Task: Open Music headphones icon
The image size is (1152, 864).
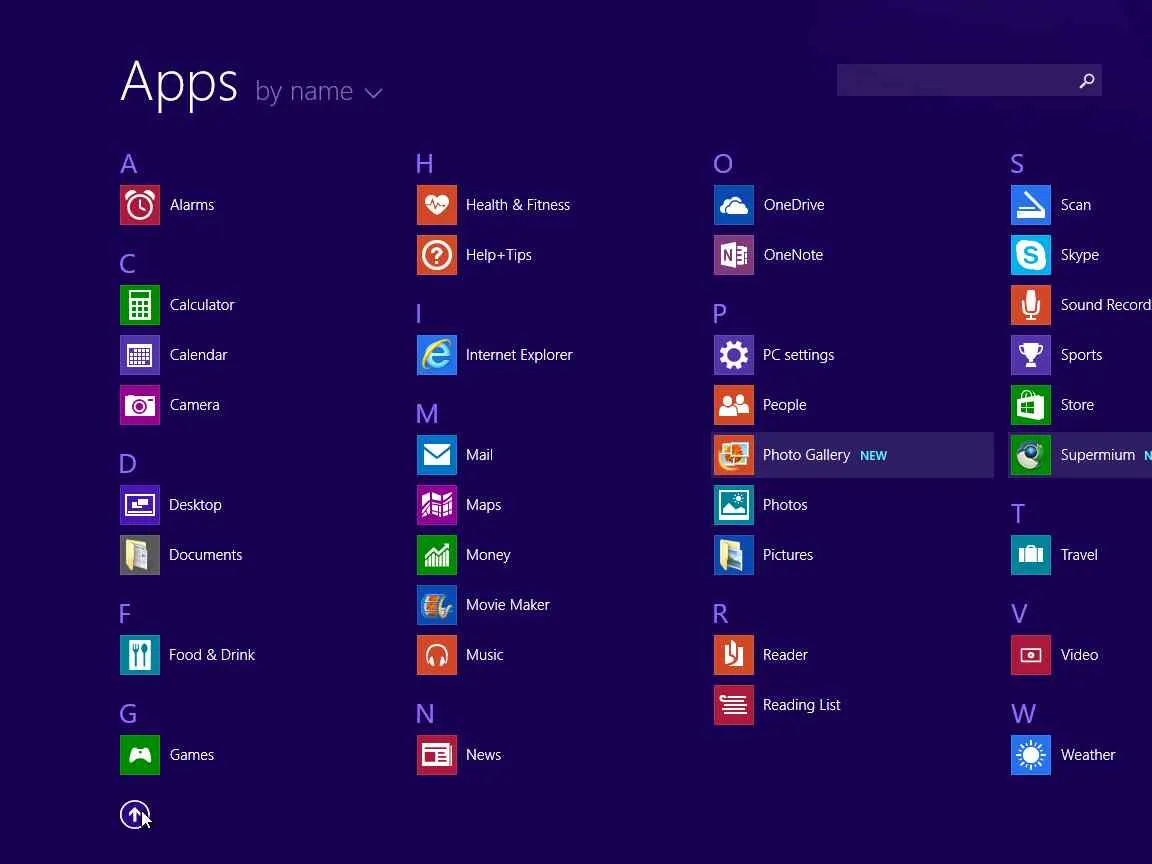Action: [436, 655]
